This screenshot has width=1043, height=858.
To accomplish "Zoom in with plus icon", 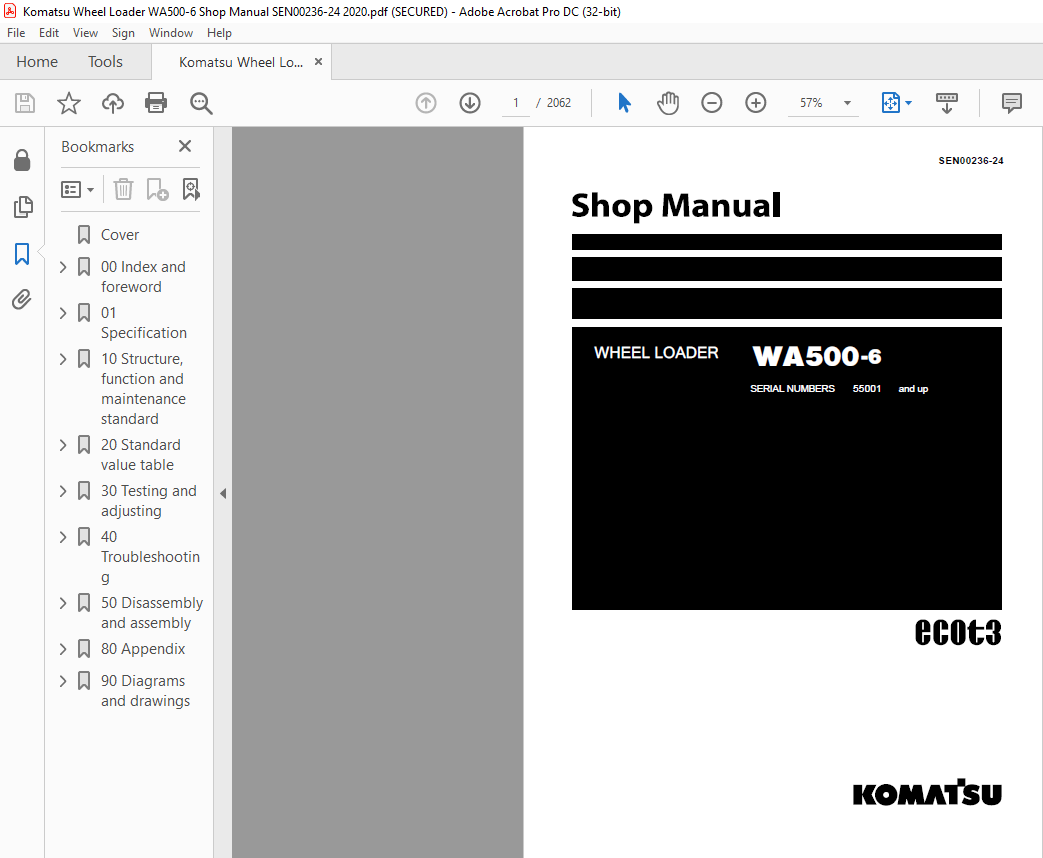I will coord(756,103).
